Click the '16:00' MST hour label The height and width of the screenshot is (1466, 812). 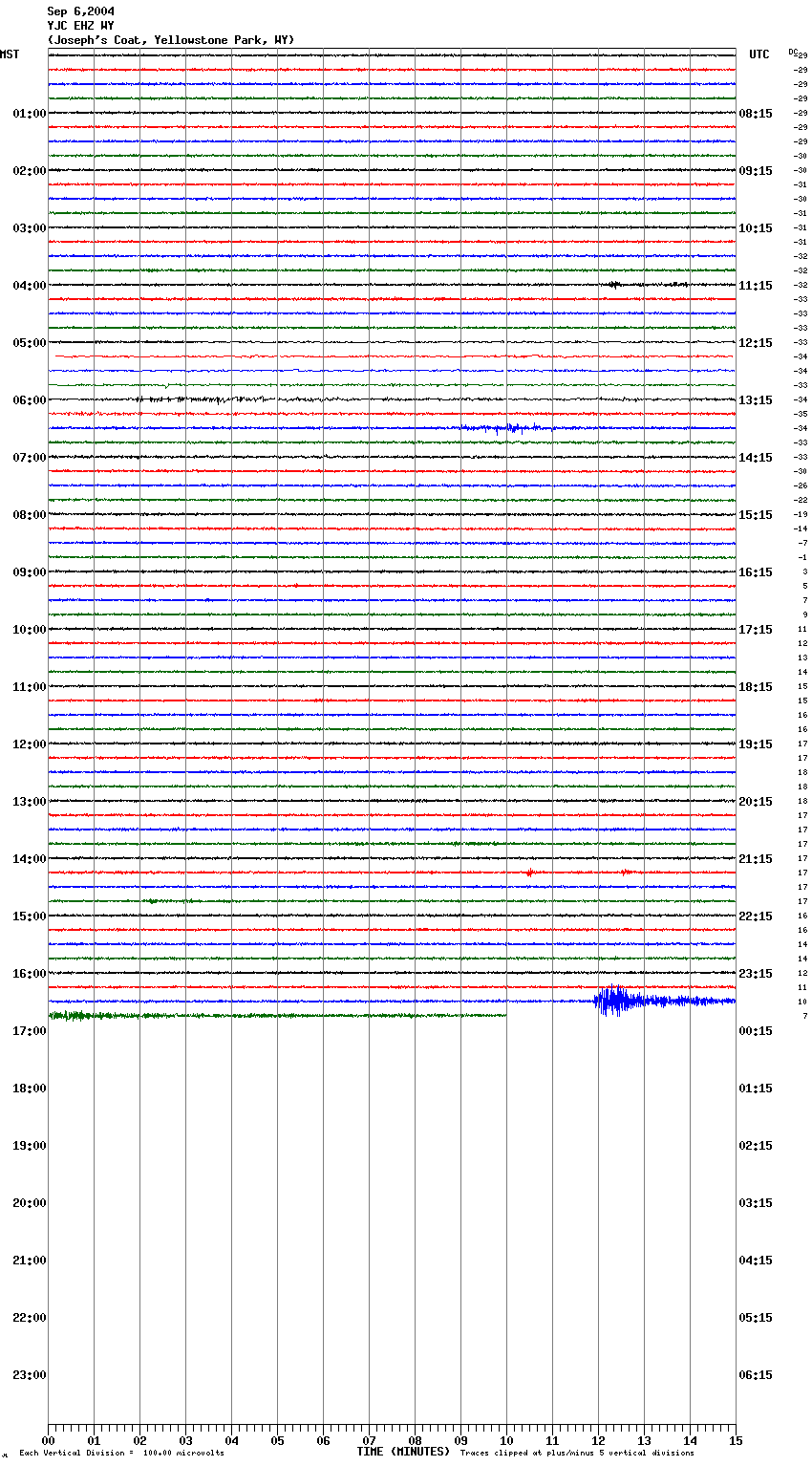tap(30, 974)
